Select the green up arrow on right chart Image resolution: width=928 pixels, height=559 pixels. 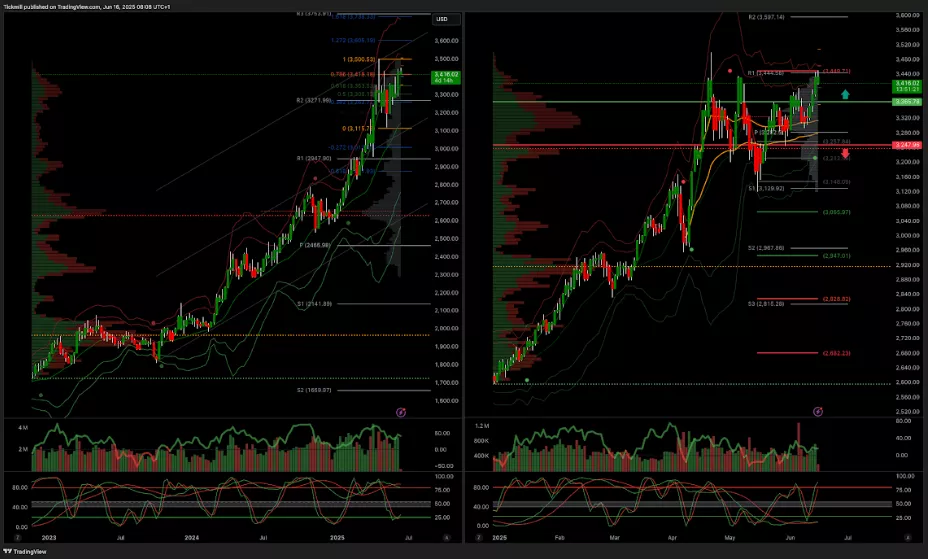coord(845,95)
